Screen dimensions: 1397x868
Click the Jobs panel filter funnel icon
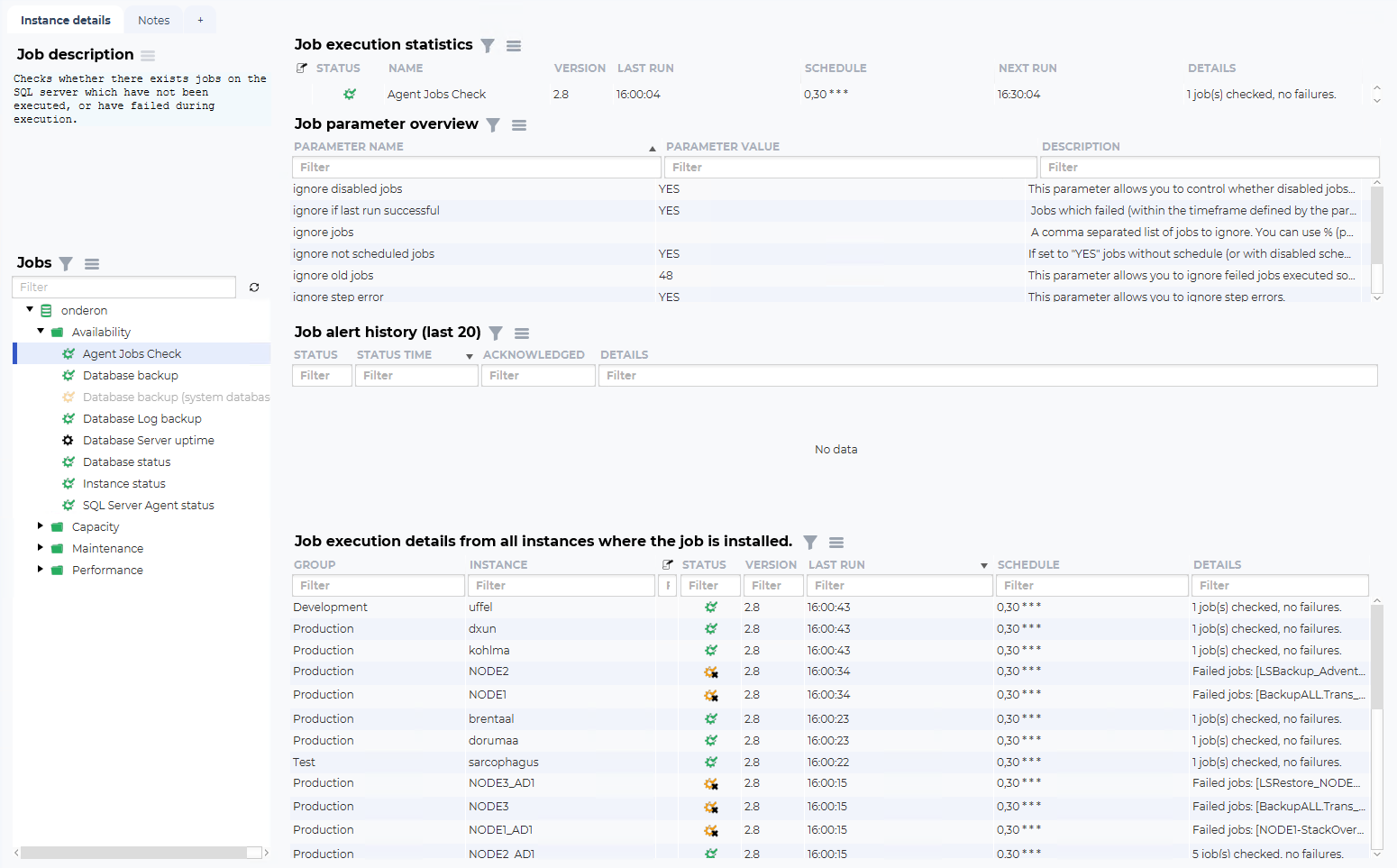[x=66, y=264]
